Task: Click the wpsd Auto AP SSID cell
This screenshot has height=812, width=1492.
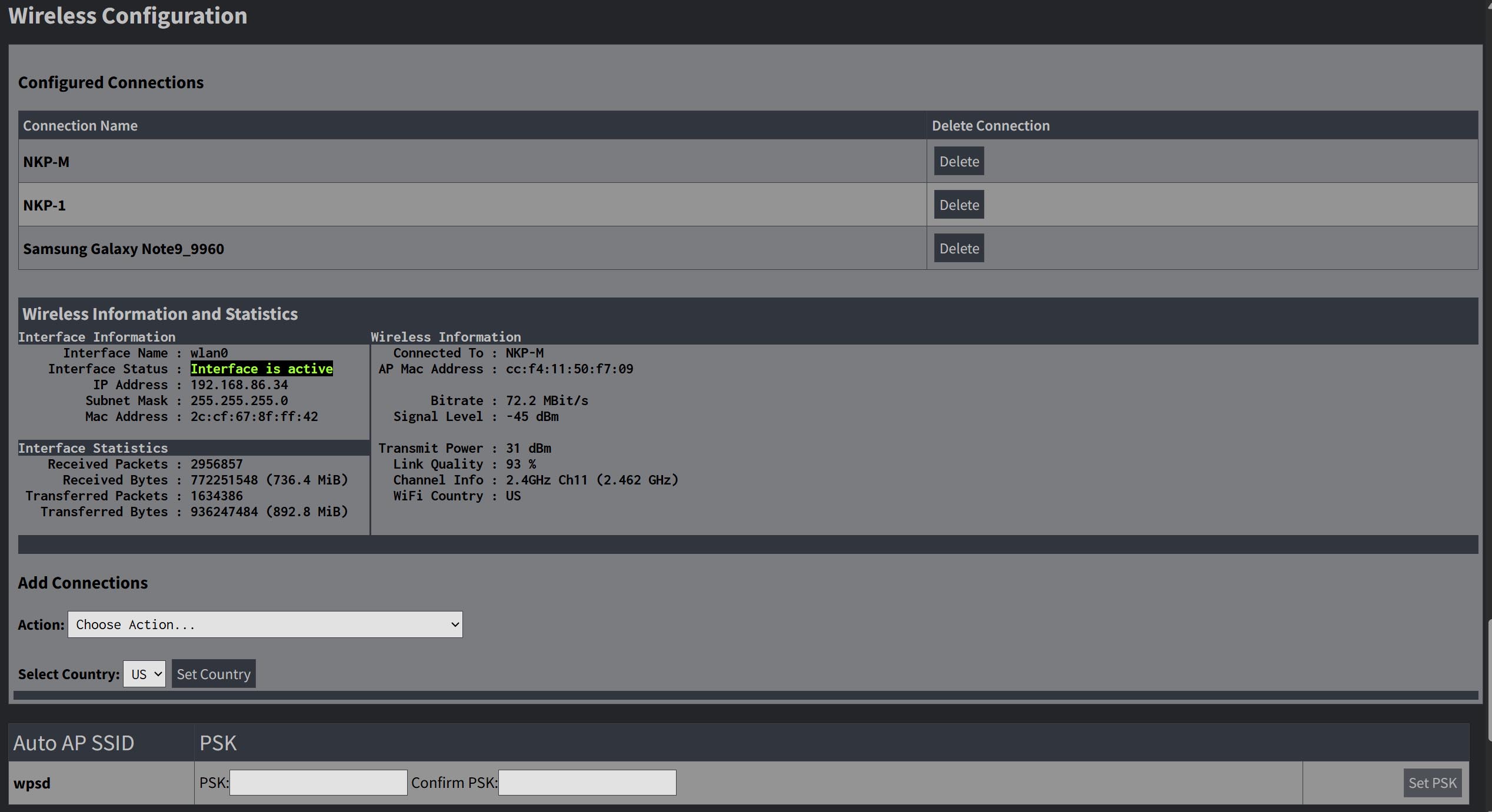Action: (x=32, y=783)
